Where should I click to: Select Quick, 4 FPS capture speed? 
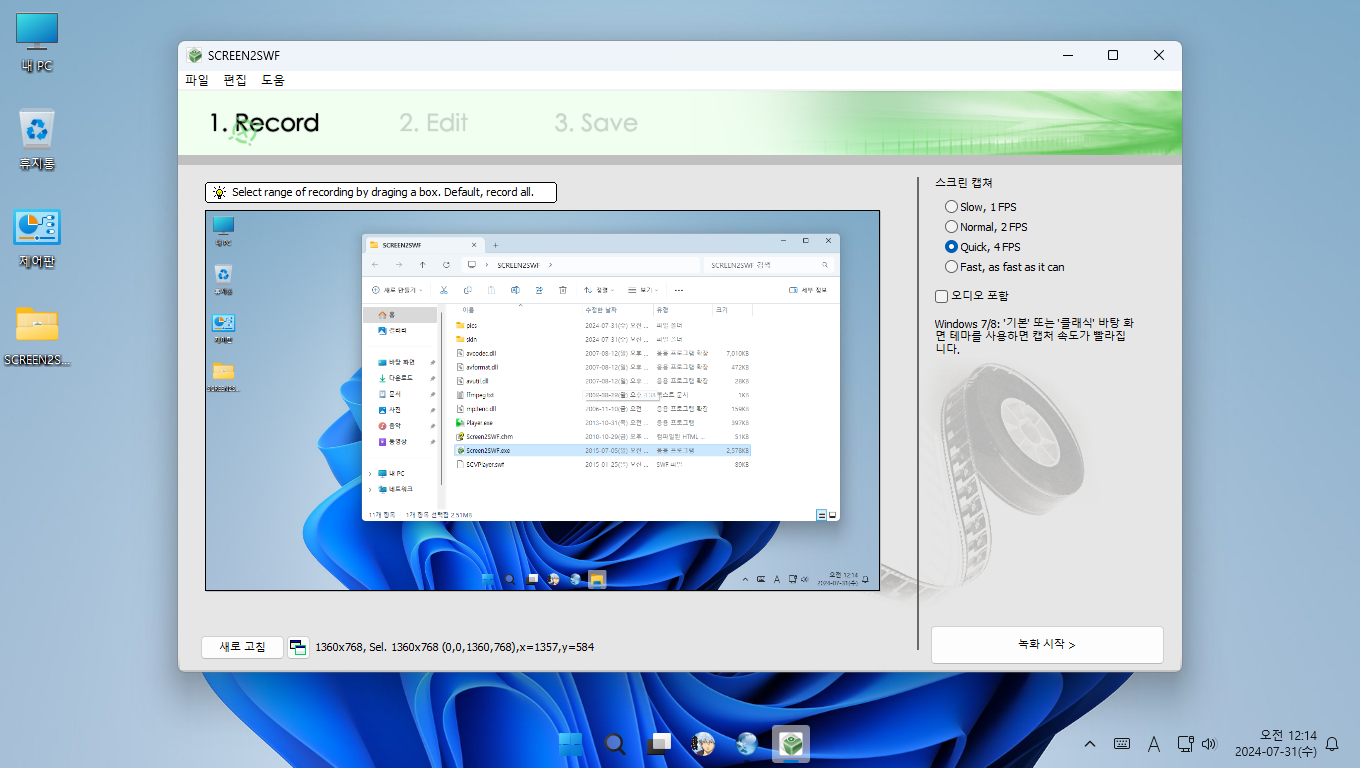[983, 247]
